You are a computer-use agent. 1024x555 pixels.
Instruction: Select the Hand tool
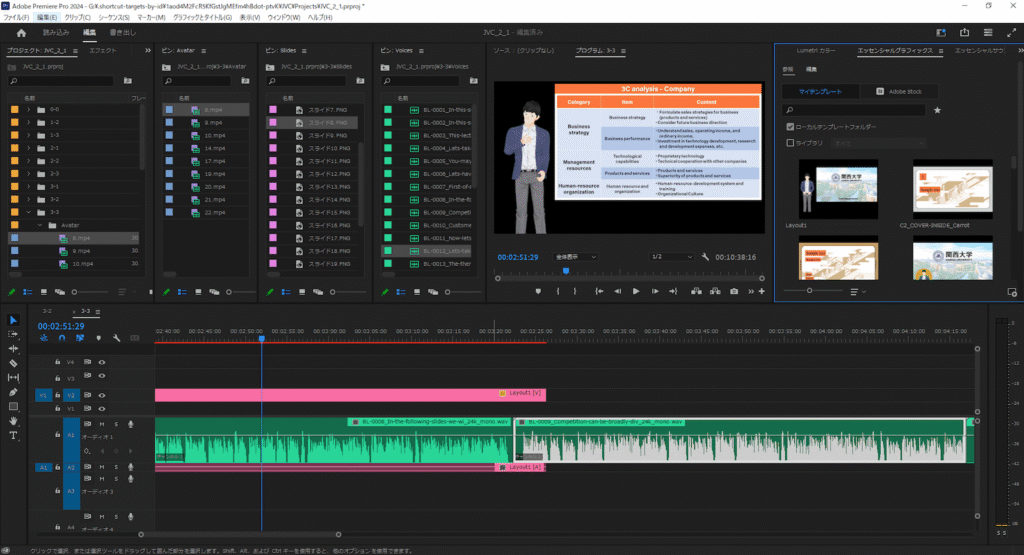[13, 421]
